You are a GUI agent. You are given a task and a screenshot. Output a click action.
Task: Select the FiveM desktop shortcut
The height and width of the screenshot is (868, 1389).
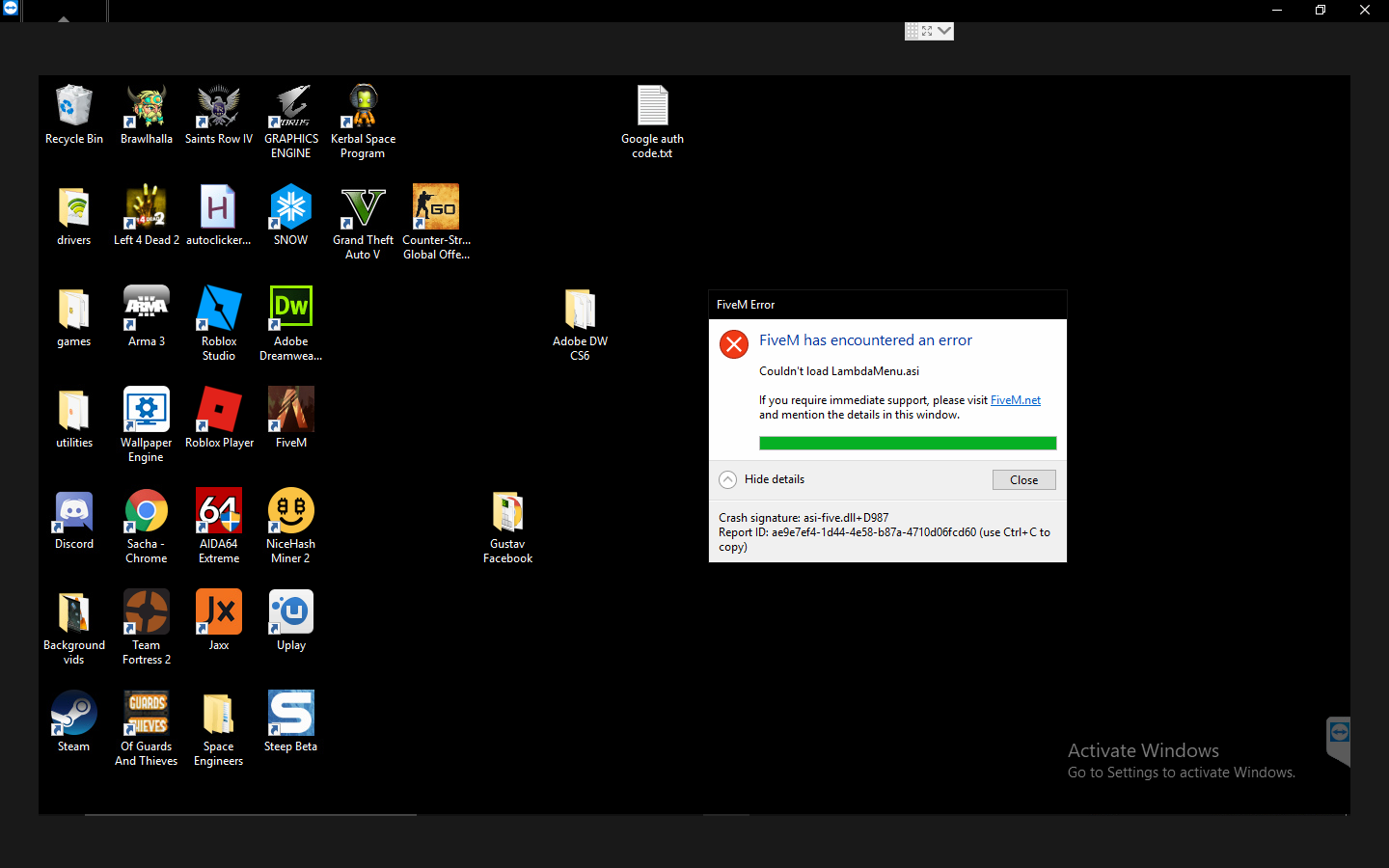[x=291, y=419]
